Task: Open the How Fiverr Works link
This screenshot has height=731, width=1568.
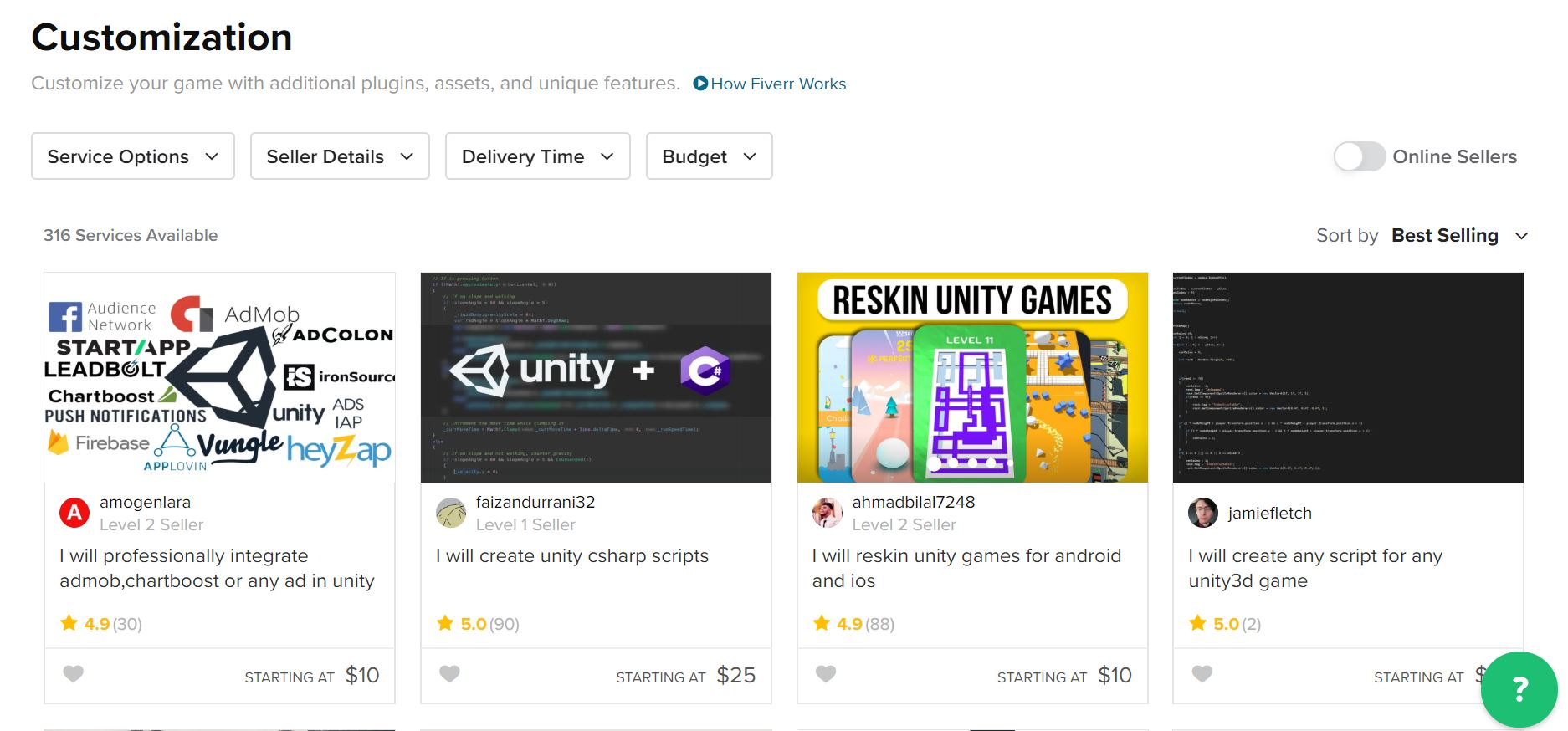Action: tap(778, 84)
